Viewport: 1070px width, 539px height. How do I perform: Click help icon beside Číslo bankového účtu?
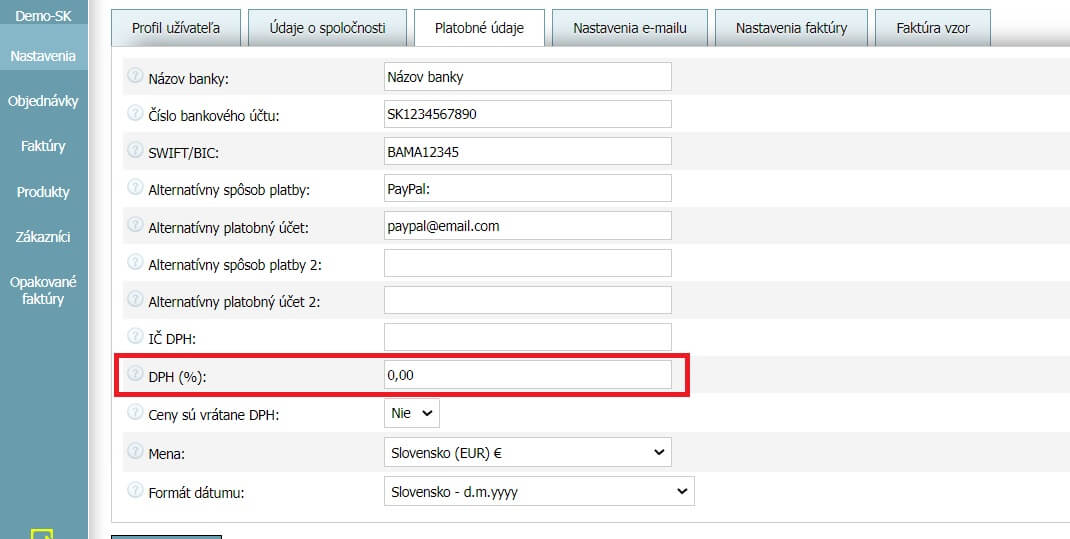tap(135, 113)
